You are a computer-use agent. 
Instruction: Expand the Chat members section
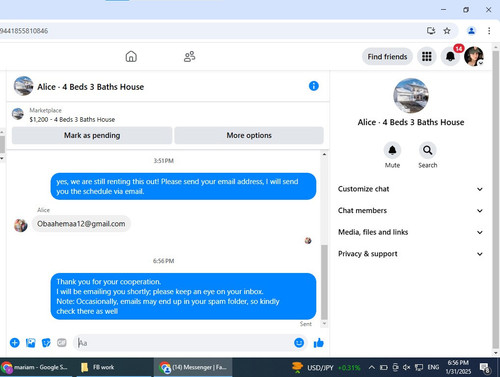click(x=411, y=211)
